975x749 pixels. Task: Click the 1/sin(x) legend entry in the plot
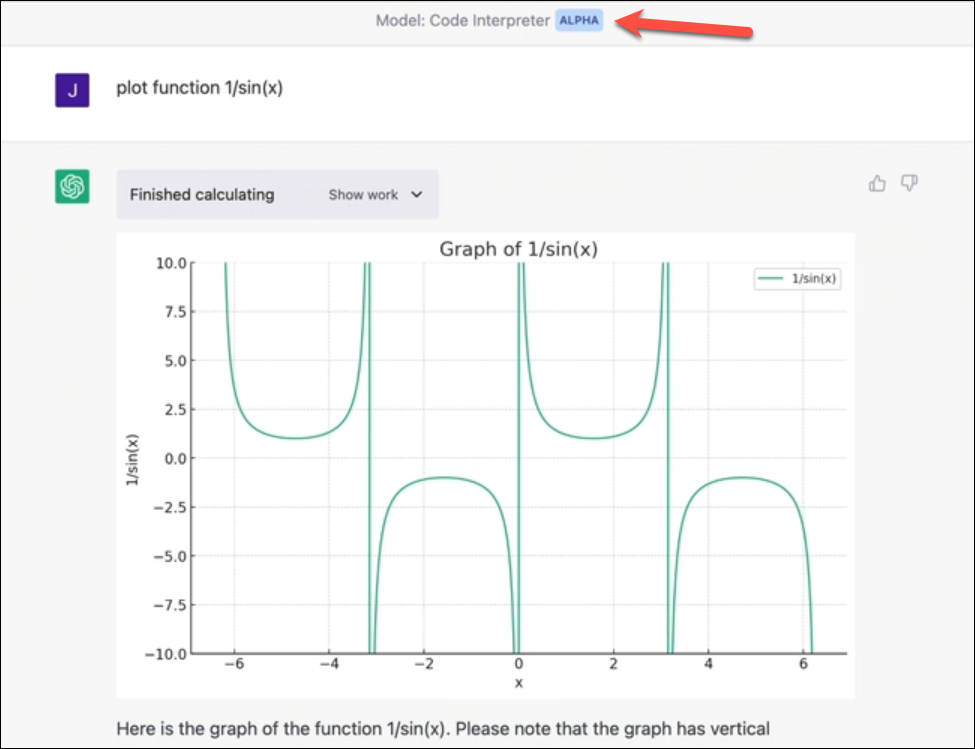point(797,278)
